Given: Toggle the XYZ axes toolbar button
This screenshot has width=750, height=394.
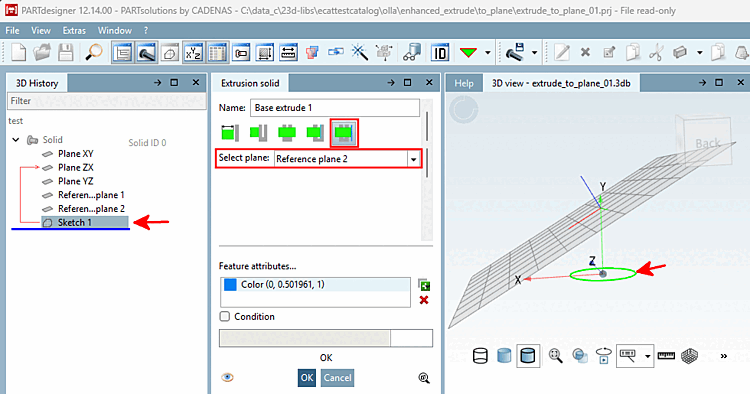Looking at the screenshot, I should (193, 53).
